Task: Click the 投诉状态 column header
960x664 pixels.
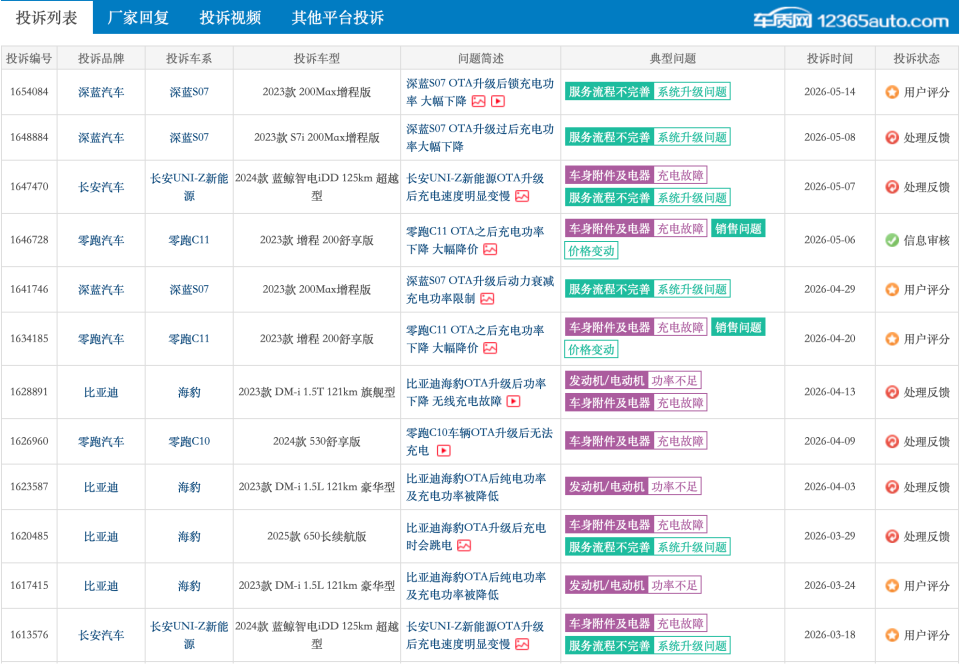Action: tap(917, 58)
